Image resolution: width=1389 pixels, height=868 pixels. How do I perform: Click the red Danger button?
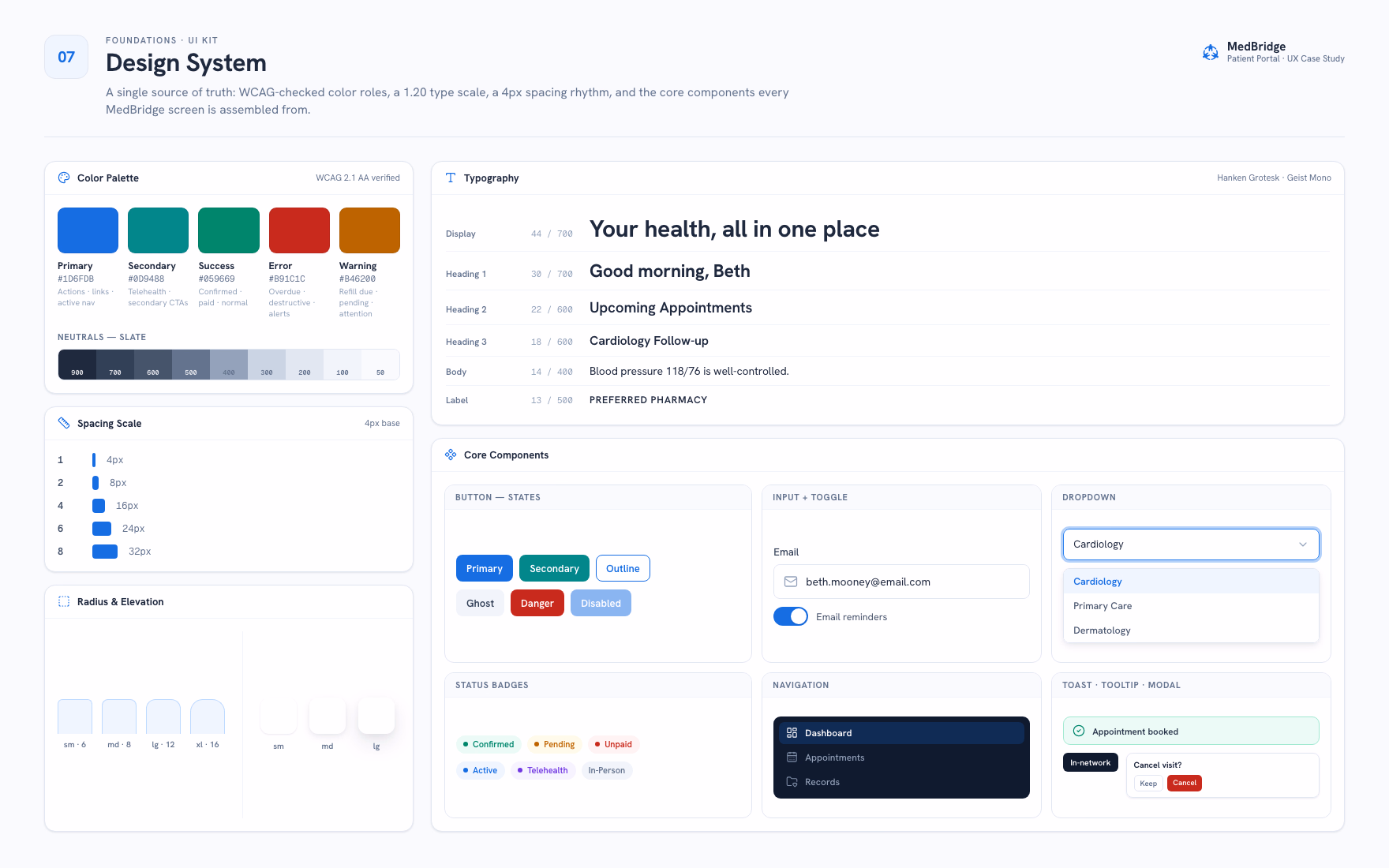537,603
